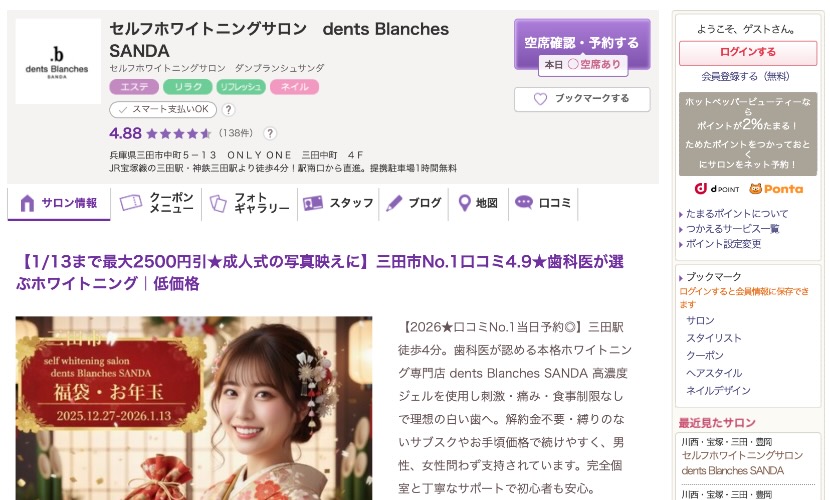
Task: Click the question mark icon next to review count
Action: (x=270, y=133)
